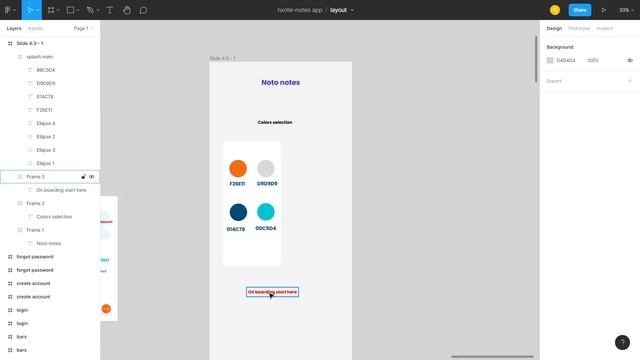Open the help question mark button
This screenshot has width=640, height=360.
622,342
